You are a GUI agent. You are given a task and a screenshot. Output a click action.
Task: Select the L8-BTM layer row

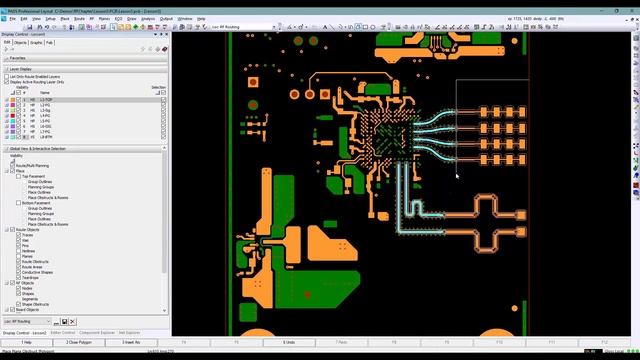point(86,137)
